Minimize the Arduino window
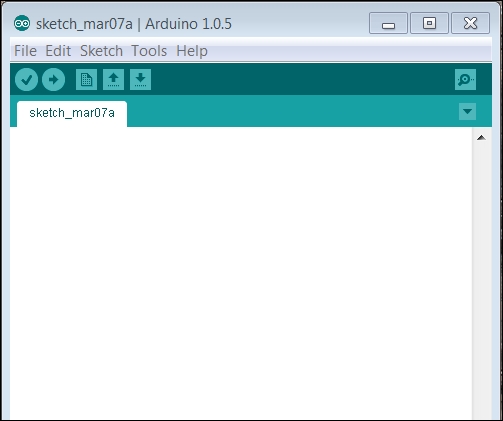Viewport: 503px width, 421px height. click(388, 23)
